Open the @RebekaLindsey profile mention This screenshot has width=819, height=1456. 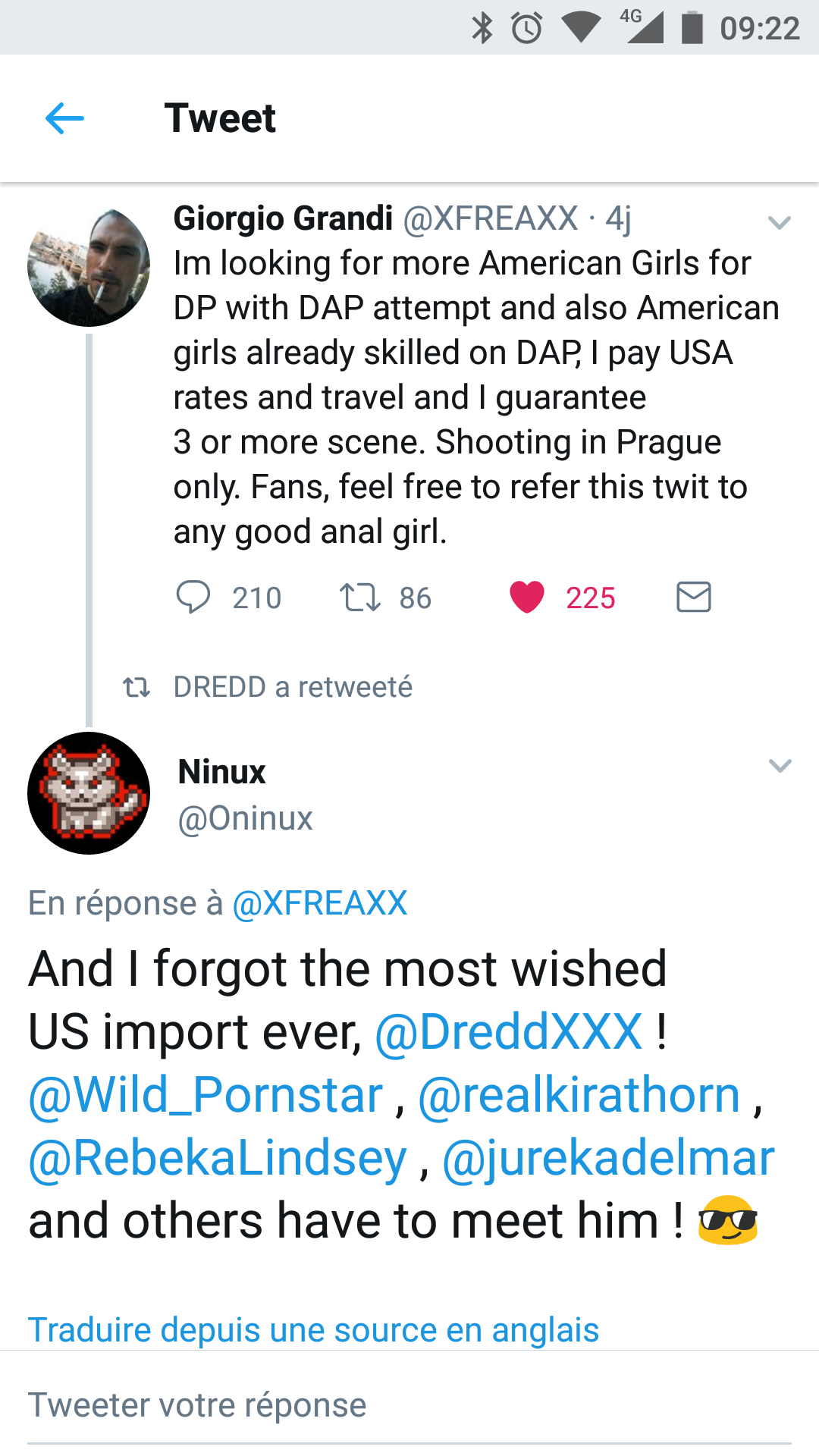[218, 1158]
